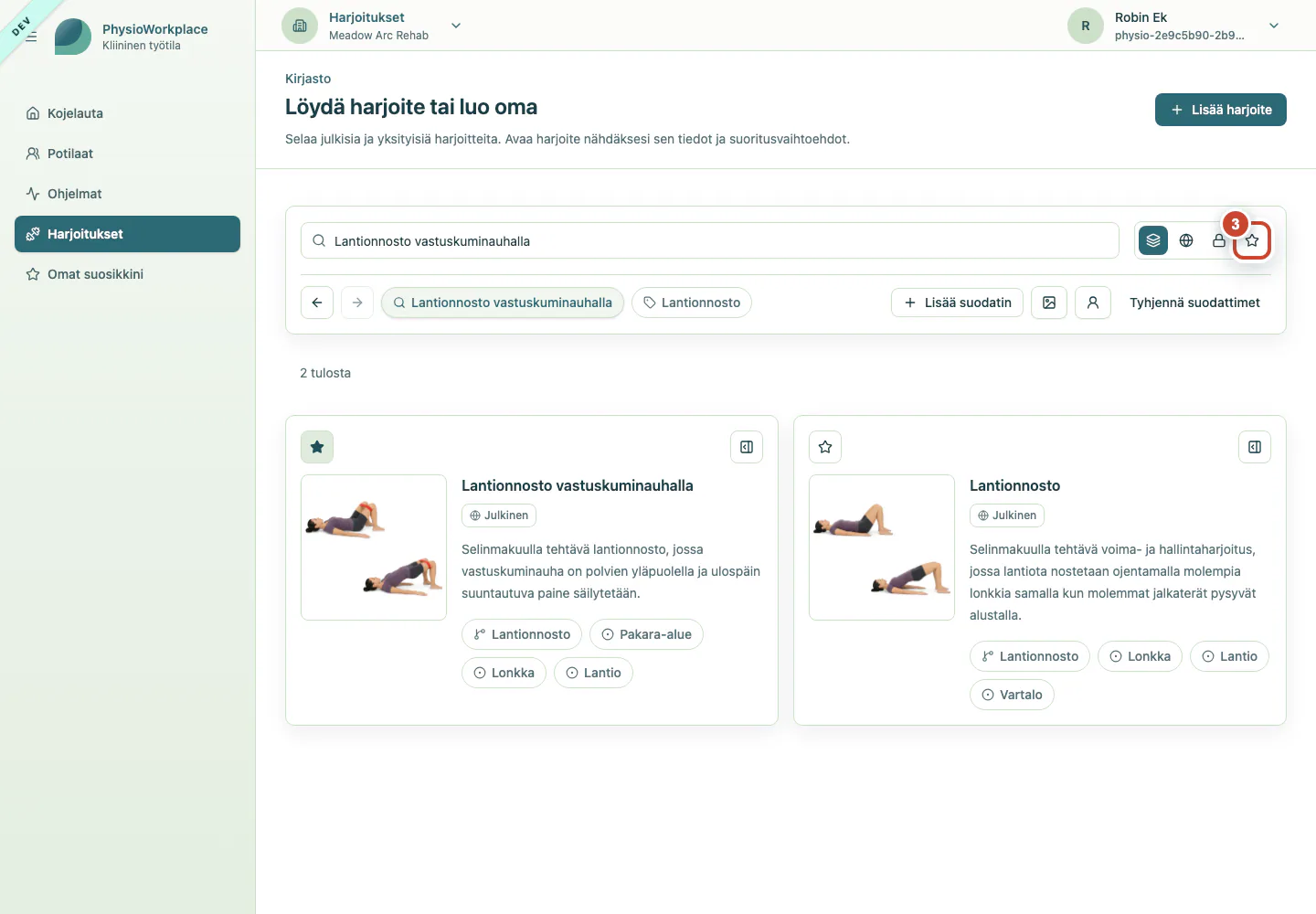The height and width of the screenshot is (914, 1316).
Task: Select the Lantionnosto tag chip in the filter row
Action: (692, 303)
